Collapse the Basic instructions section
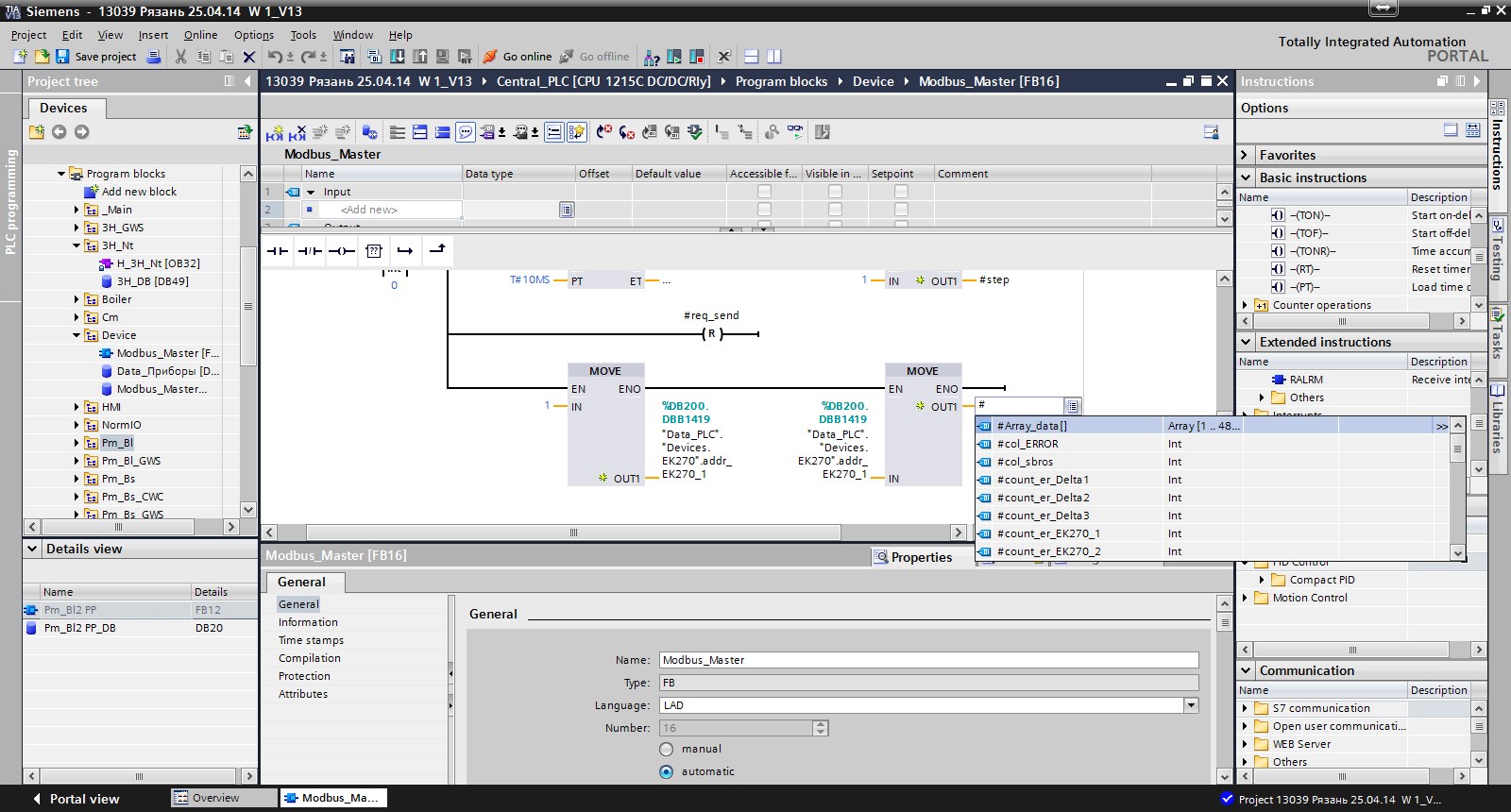This screenshot has width=1511, height=812. [x=1246, y=178]
